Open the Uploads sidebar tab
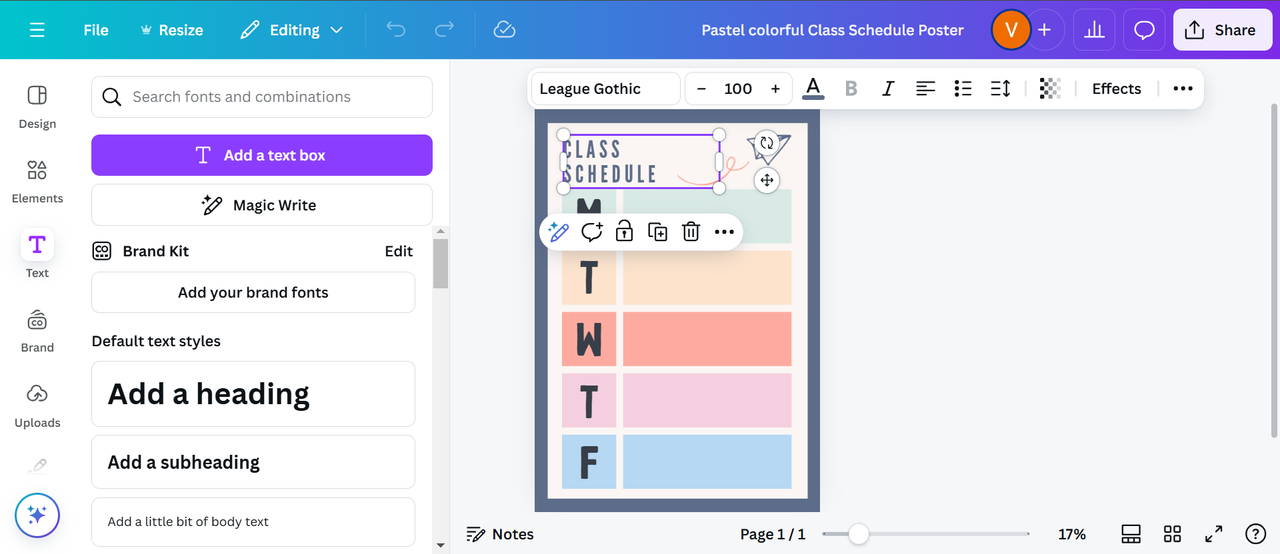1280x554 pixels. [37, 405]
